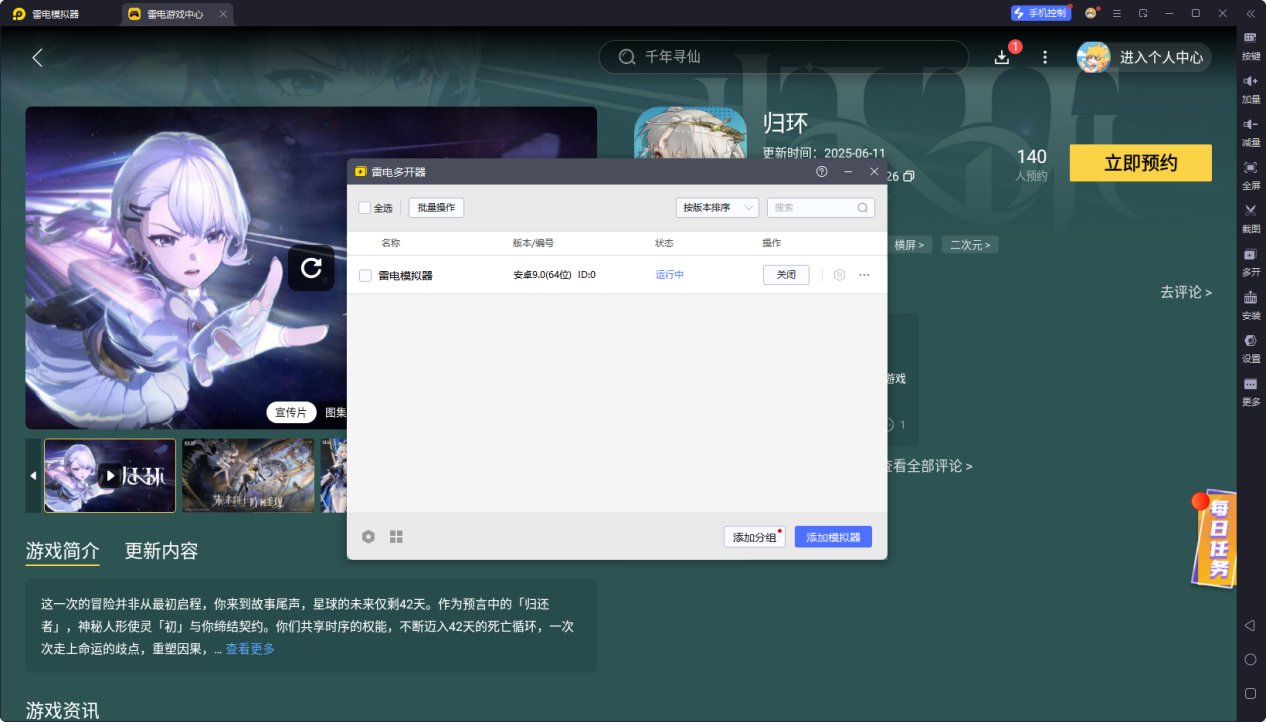Click the search magnifier in 雷电多开器
The height and width of the screenshot is (722, 1266).
(862, 208)
